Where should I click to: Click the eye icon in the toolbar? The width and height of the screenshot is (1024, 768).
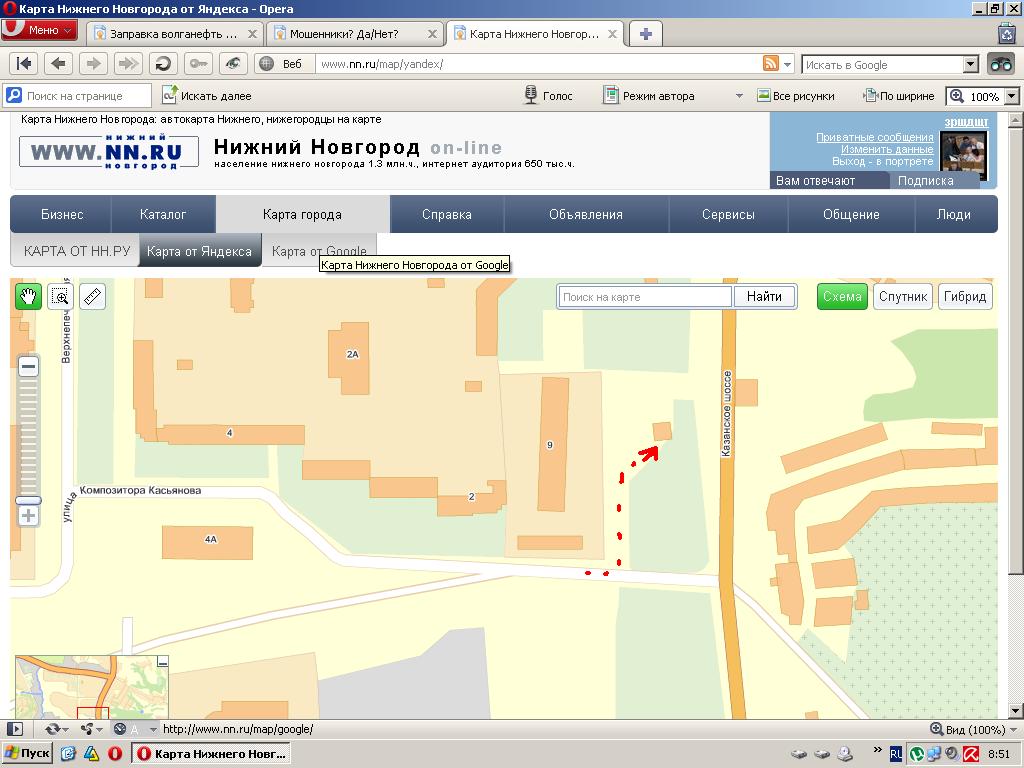click(x=232, y=63)
